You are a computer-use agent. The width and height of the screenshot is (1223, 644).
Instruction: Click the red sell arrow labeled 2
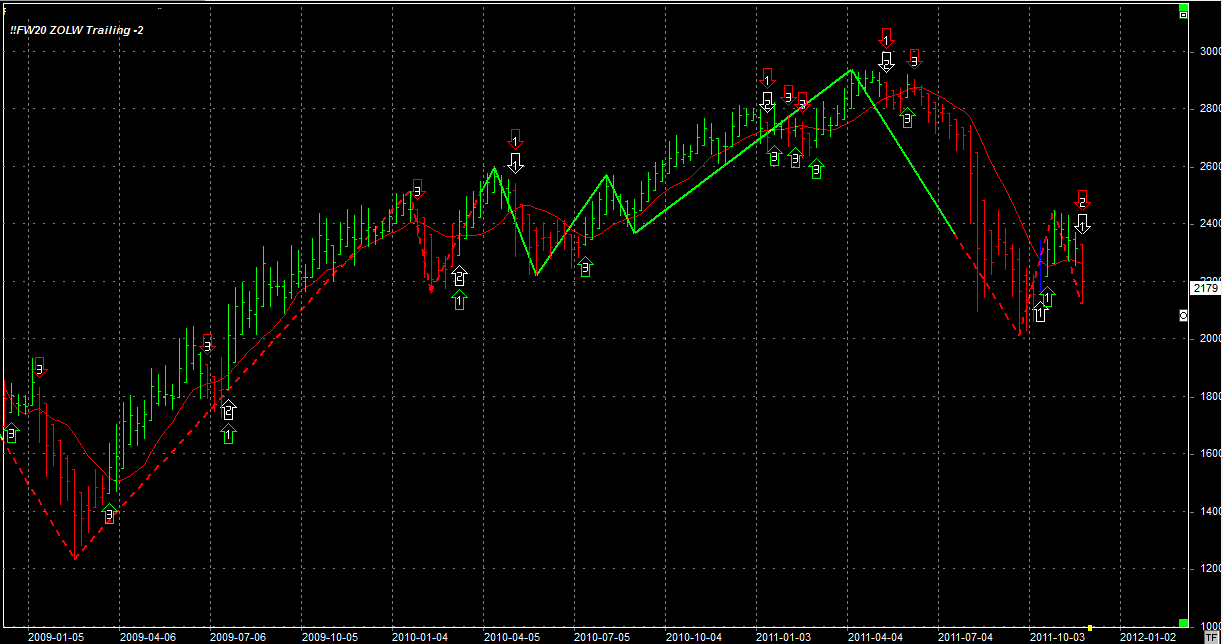click(x=1082, y=199)
